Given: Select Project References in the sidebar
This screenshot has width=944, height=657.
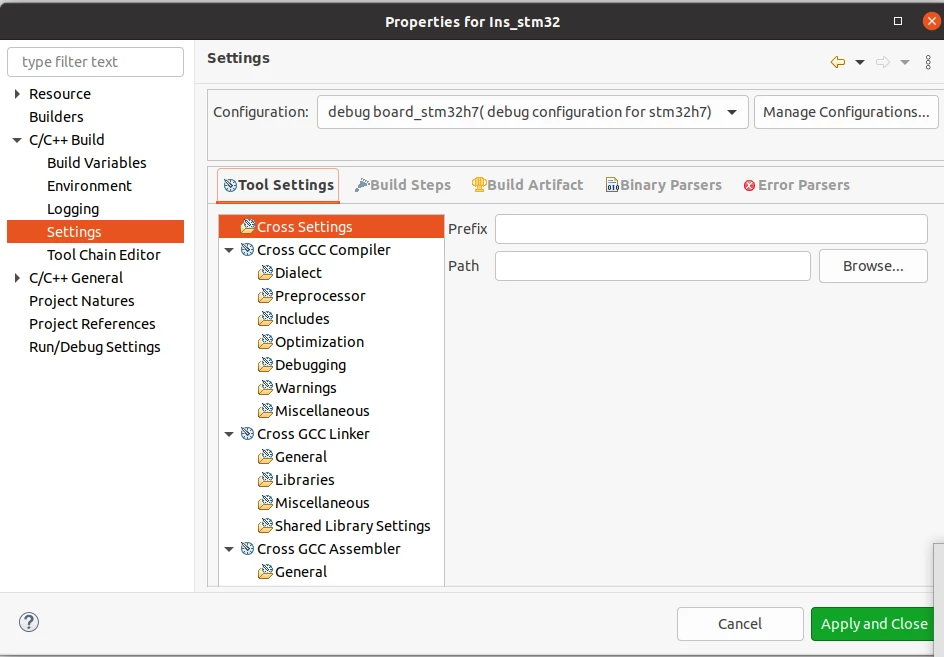Looking at the screenshot, I should pyautogui.click(x=92, y=324).
